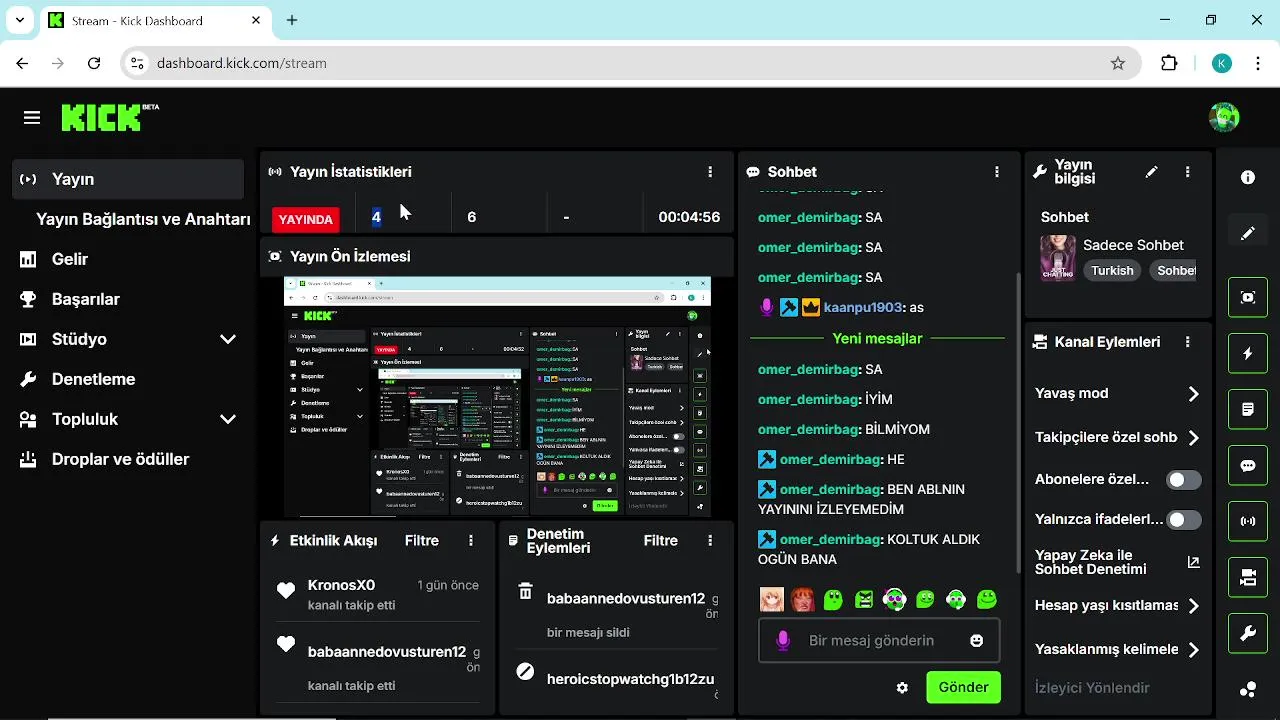Go back in browser history
Image resolution: width=1280 pixels, height=720 pixels.
pos(22,63)
